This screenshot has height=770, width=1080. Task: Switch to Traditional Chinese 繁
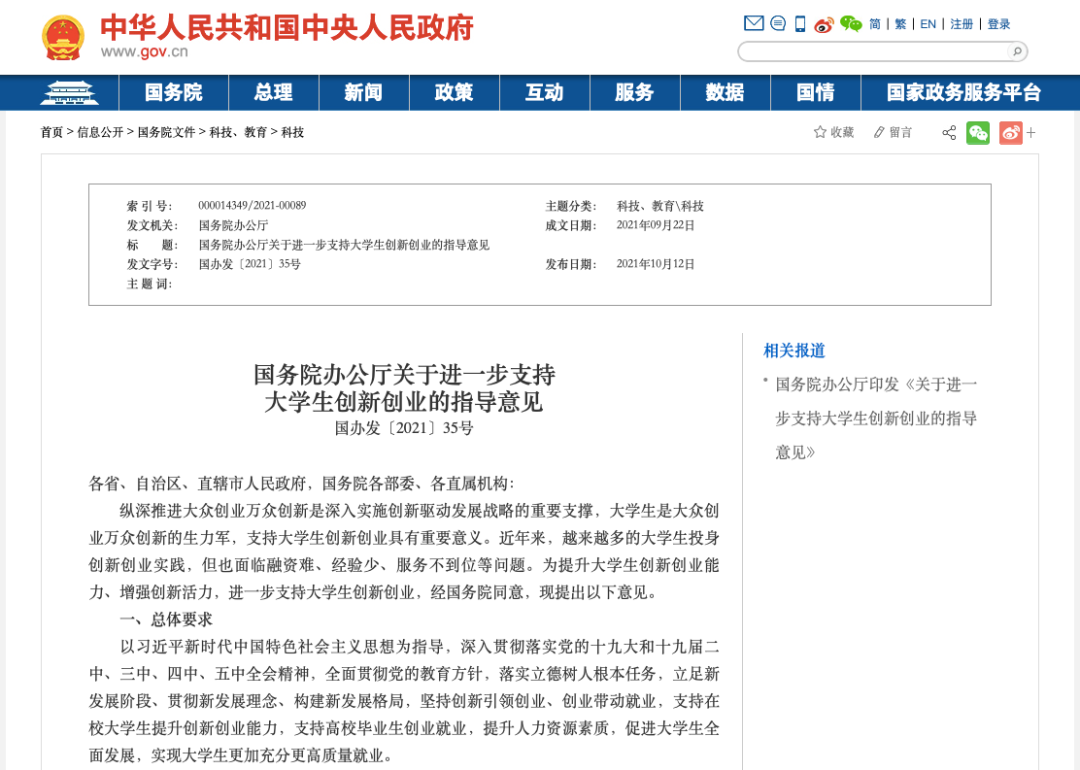point(900,24)
